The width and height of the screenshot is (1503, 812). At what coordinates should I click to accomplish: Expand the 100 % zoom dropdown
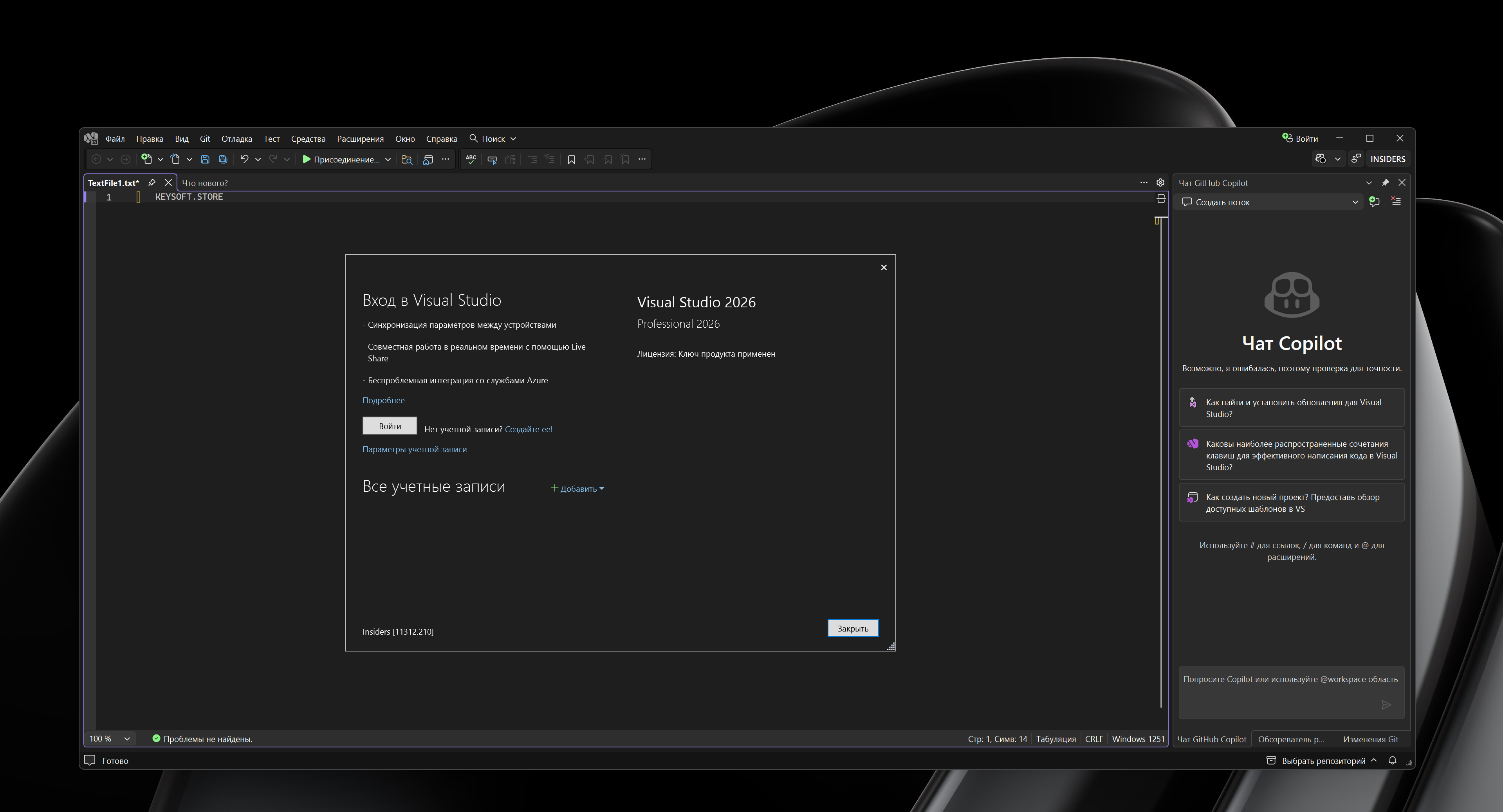[126, 739]
